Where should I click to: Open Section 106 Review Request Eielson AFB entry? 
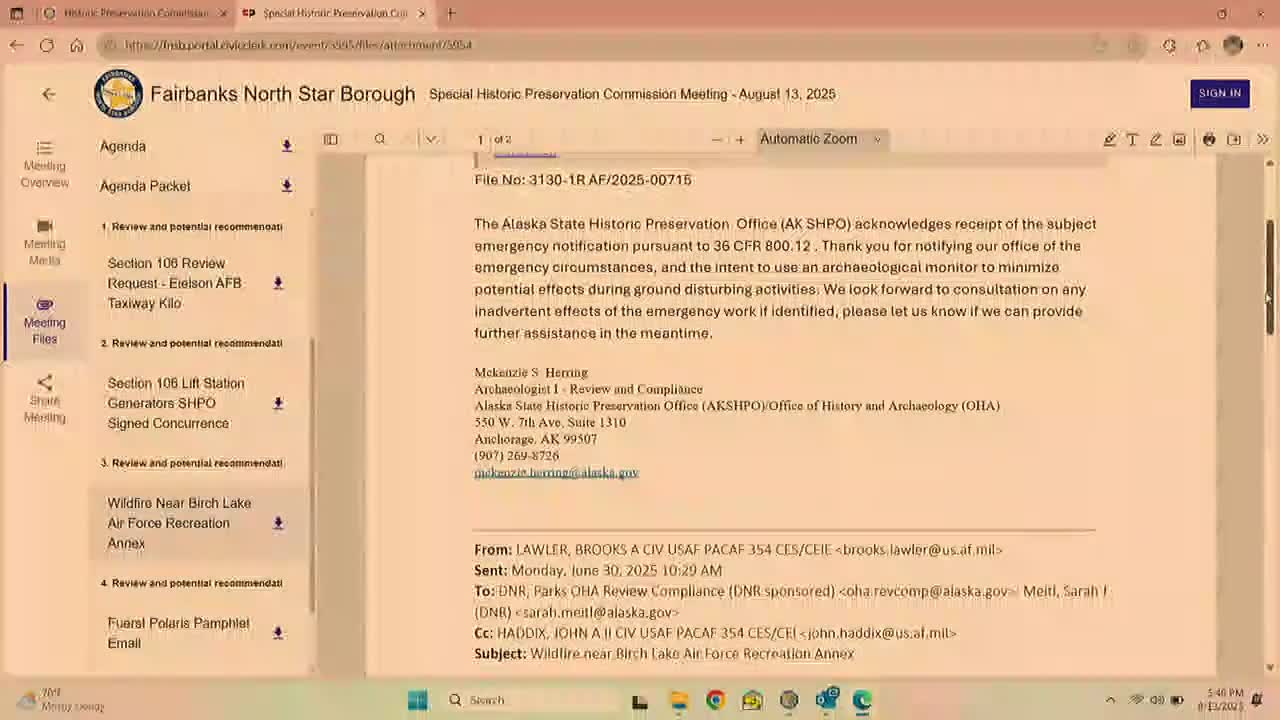coord(175,283)
